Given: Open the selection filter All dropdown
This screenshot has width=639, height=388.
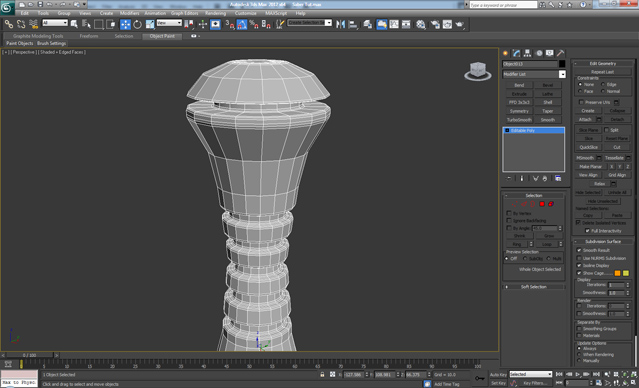Looking at the screenshot, I should tap(55, 23).
